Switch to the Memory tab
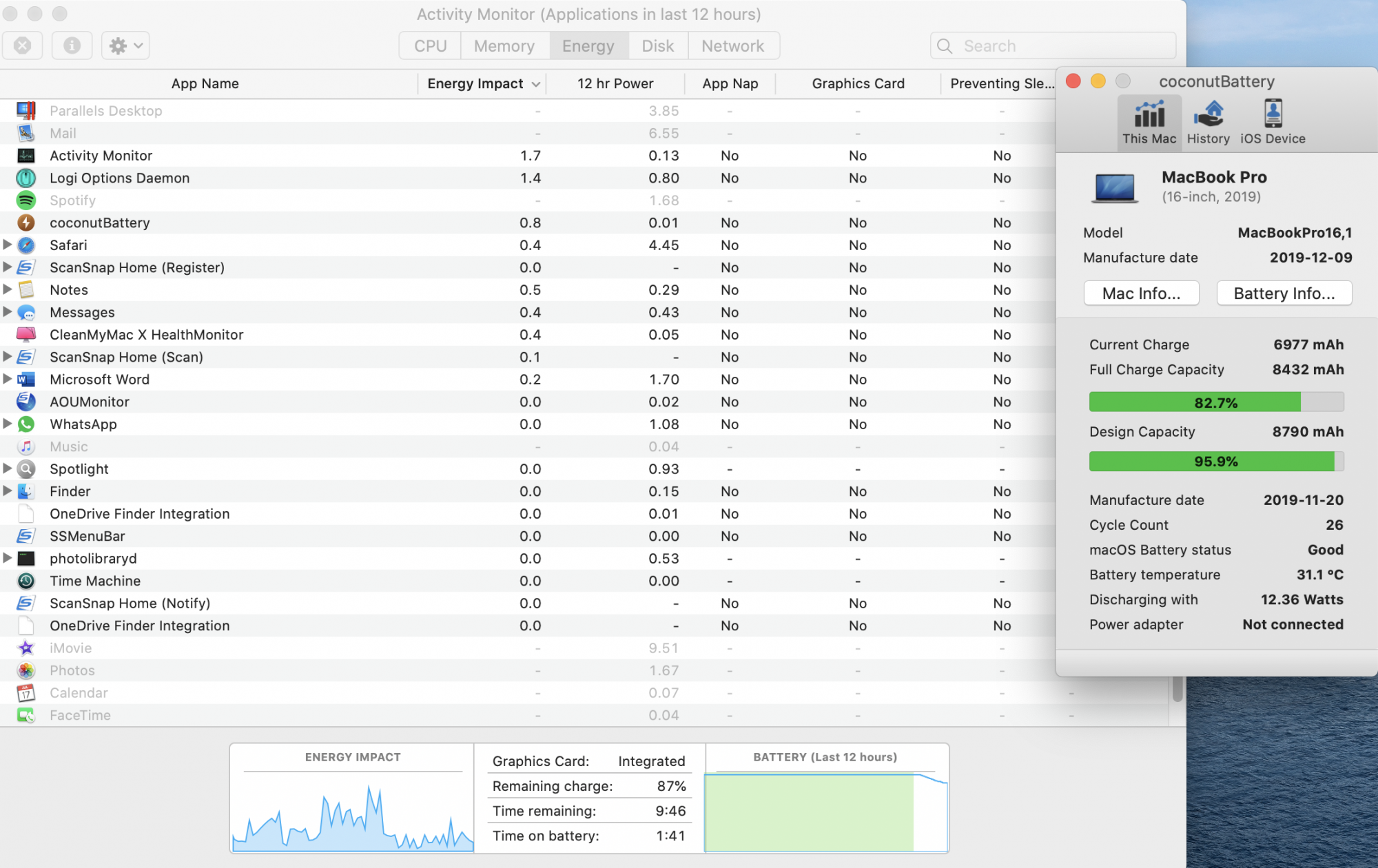 pos(504,45)
